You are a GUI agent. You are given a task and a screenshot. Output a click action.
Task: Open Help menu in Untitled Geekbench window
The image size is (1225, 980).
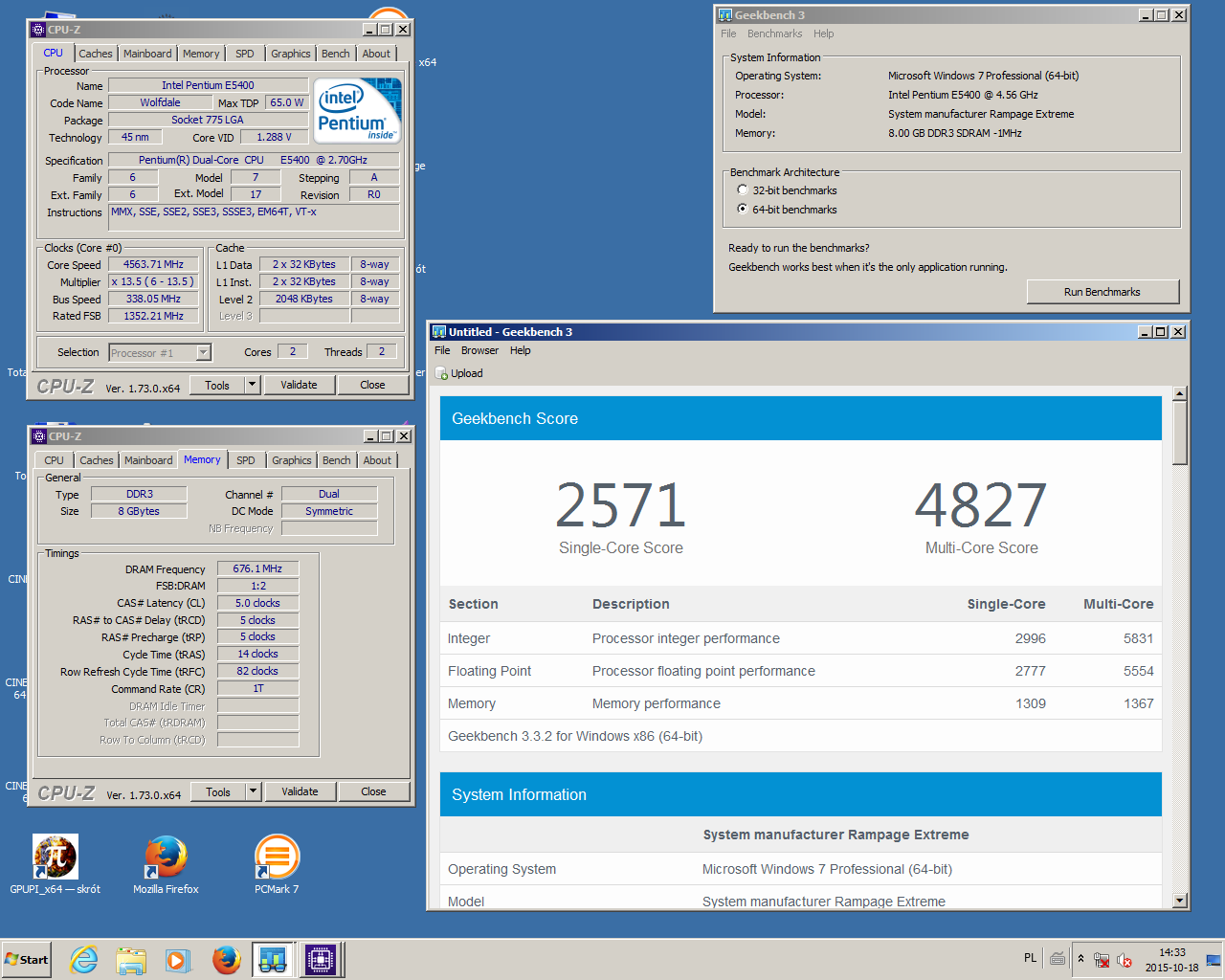click(x=520, y=350)
